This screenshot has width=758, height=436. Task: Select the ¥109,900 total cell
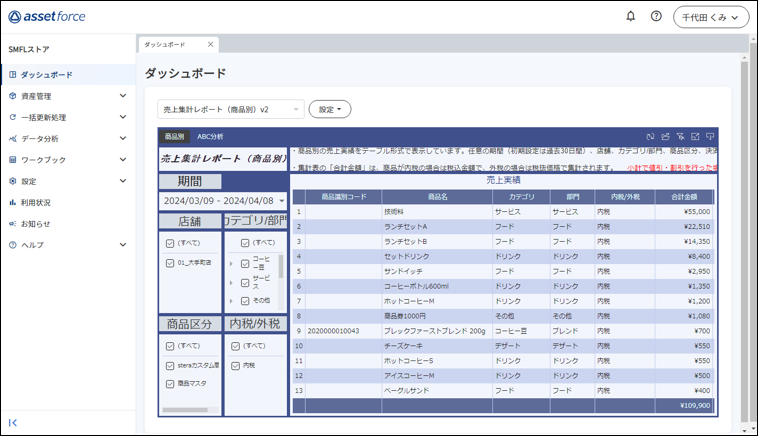coord(684,406)
